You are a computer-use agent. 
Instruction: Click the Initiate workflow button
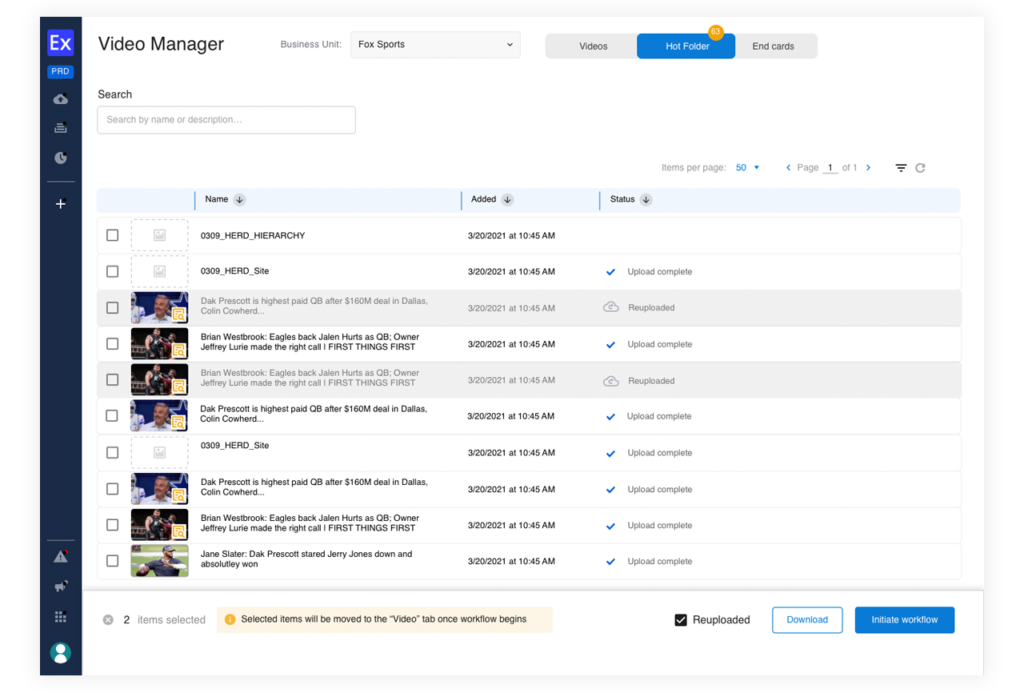click(x=904, y=620)
